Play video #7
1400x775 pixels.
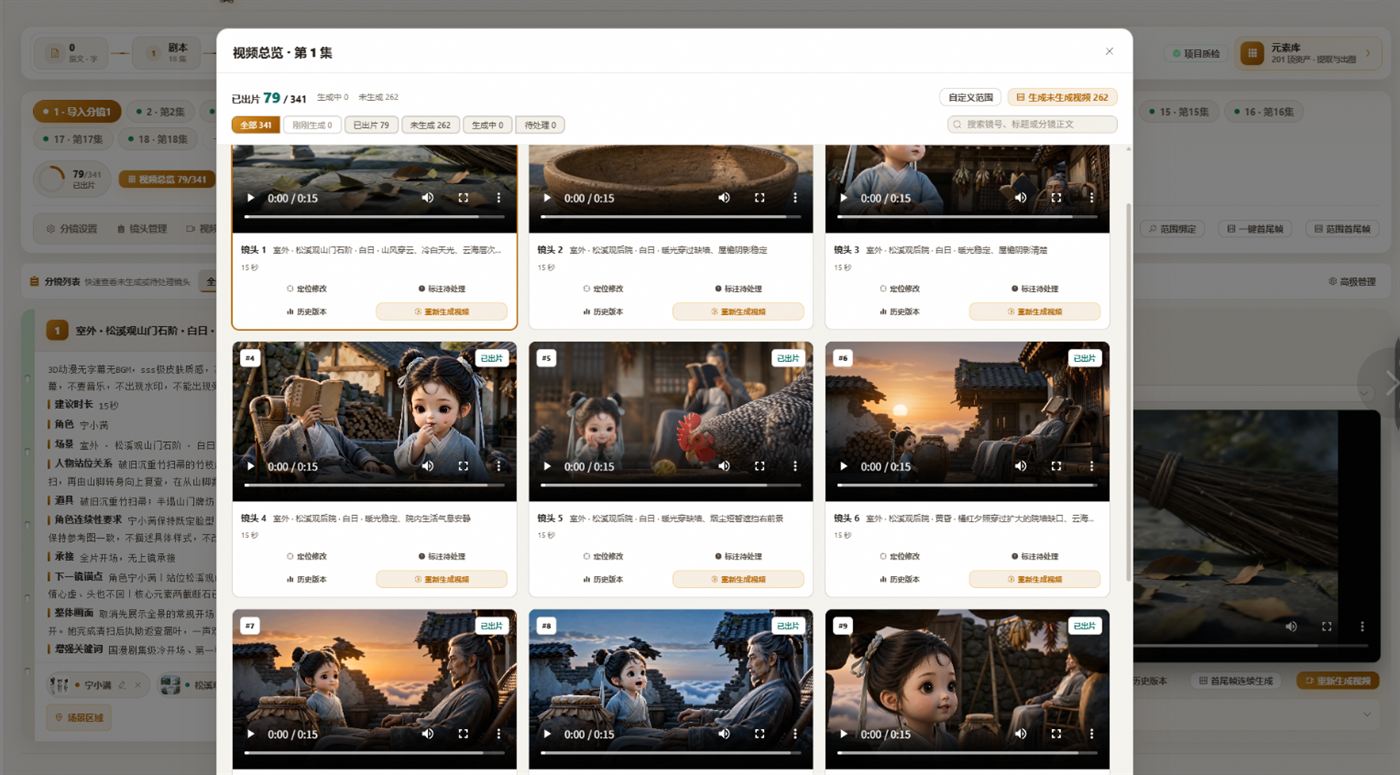[250, 734]
